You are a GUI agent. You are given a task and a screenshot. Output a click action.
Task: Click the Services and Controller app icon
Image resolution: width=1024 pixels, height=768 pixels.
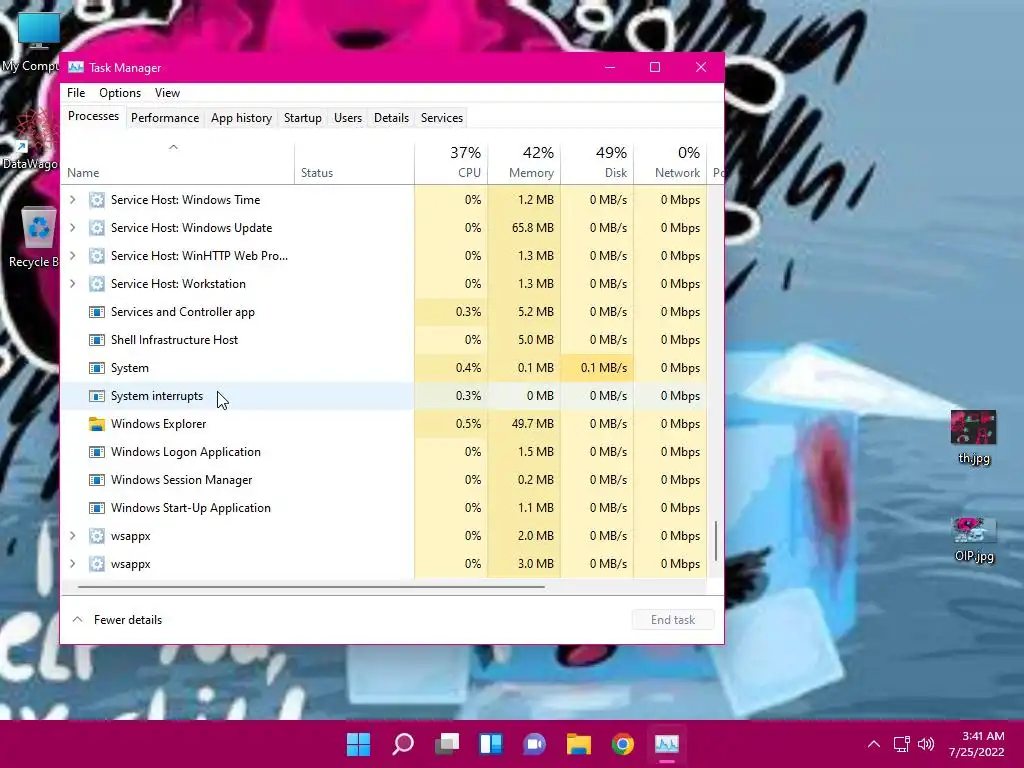coord(97,312)
